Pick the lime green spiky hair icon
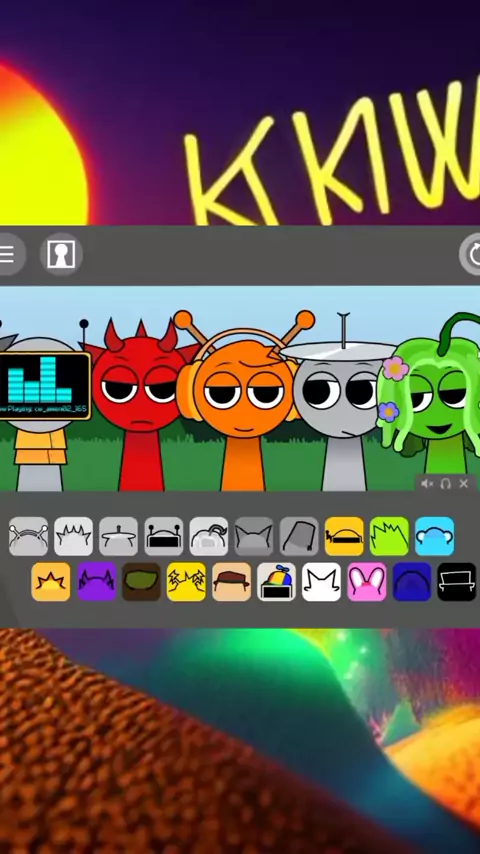This screenshot has width=480, height=854. pyautogui.click(x=389, y=536)
